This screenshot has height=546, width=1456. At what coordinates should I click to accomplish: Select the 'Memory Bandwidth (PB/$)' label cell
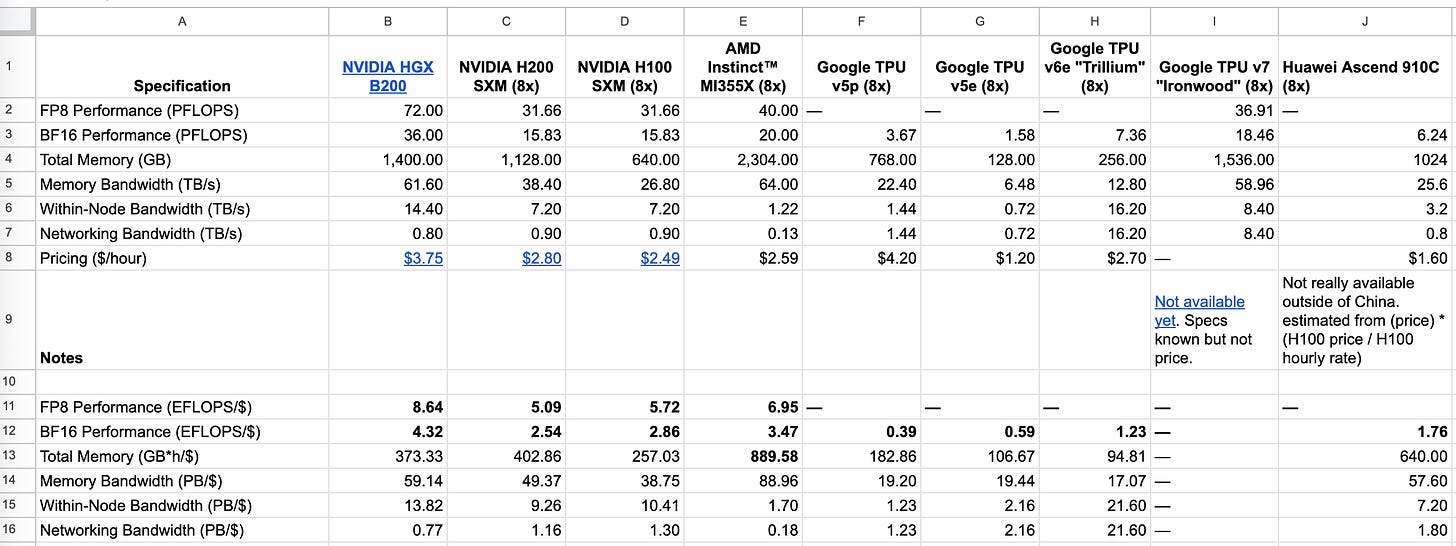coord(182,481)
